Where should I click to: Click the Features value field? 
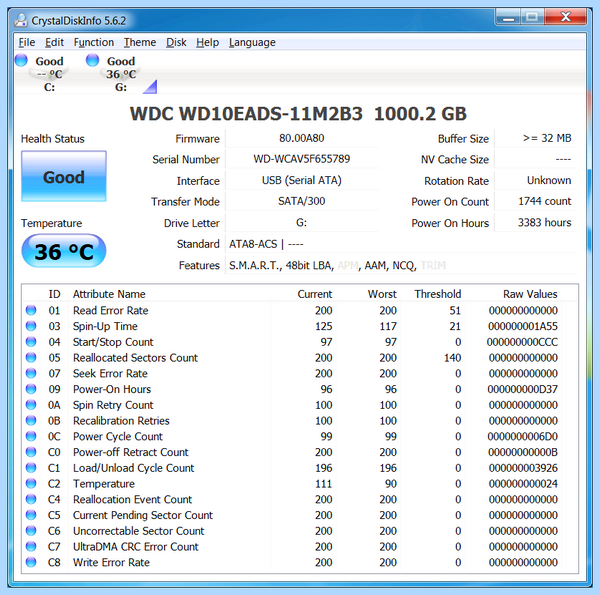(x=400, y=265)
